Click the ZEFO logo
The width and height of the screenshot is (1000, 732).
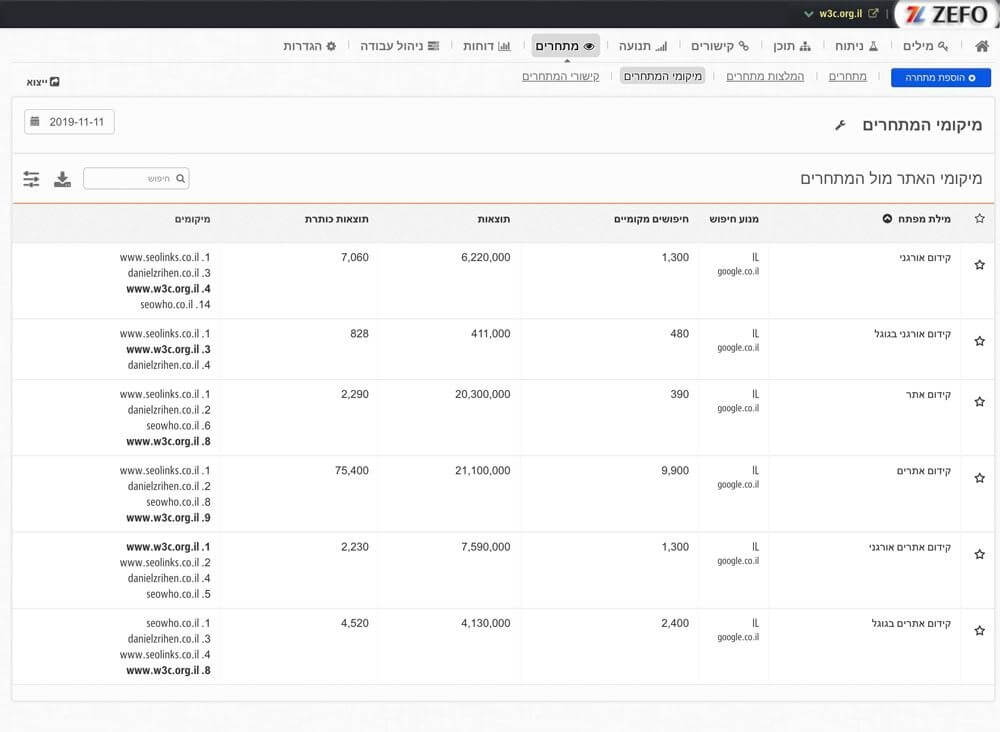[946, 14]
